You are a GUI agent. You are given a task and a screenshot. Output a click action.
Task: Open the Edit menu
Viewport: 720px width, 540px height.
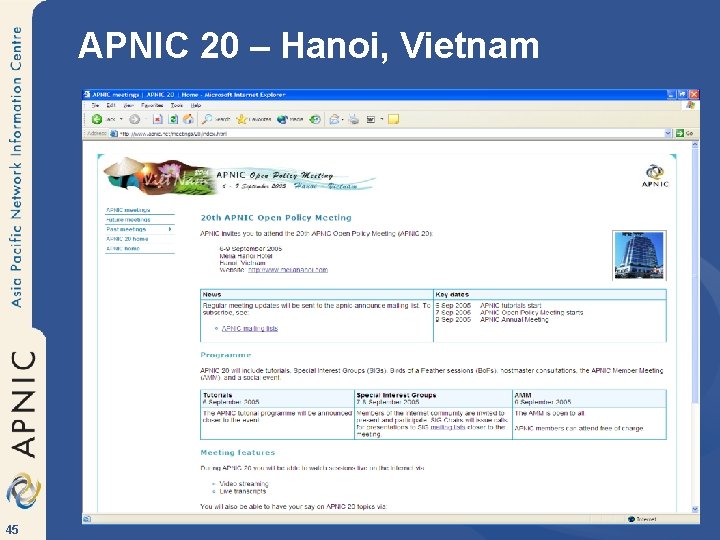111,105
